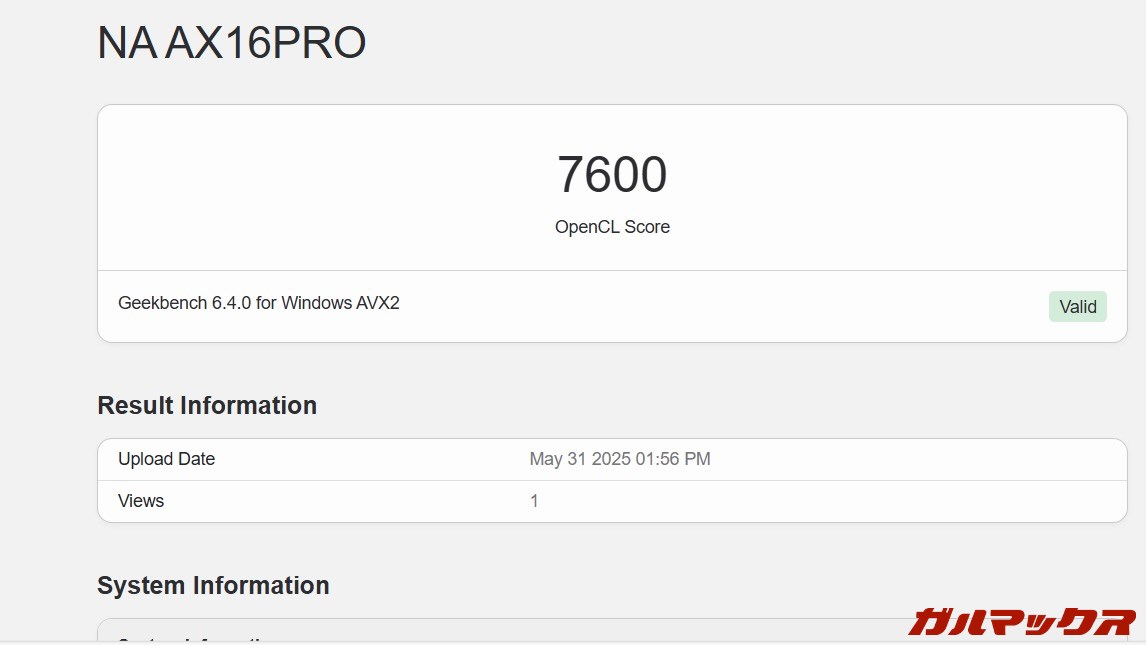Select the May 31 2025 timestamp

[620, 459]
